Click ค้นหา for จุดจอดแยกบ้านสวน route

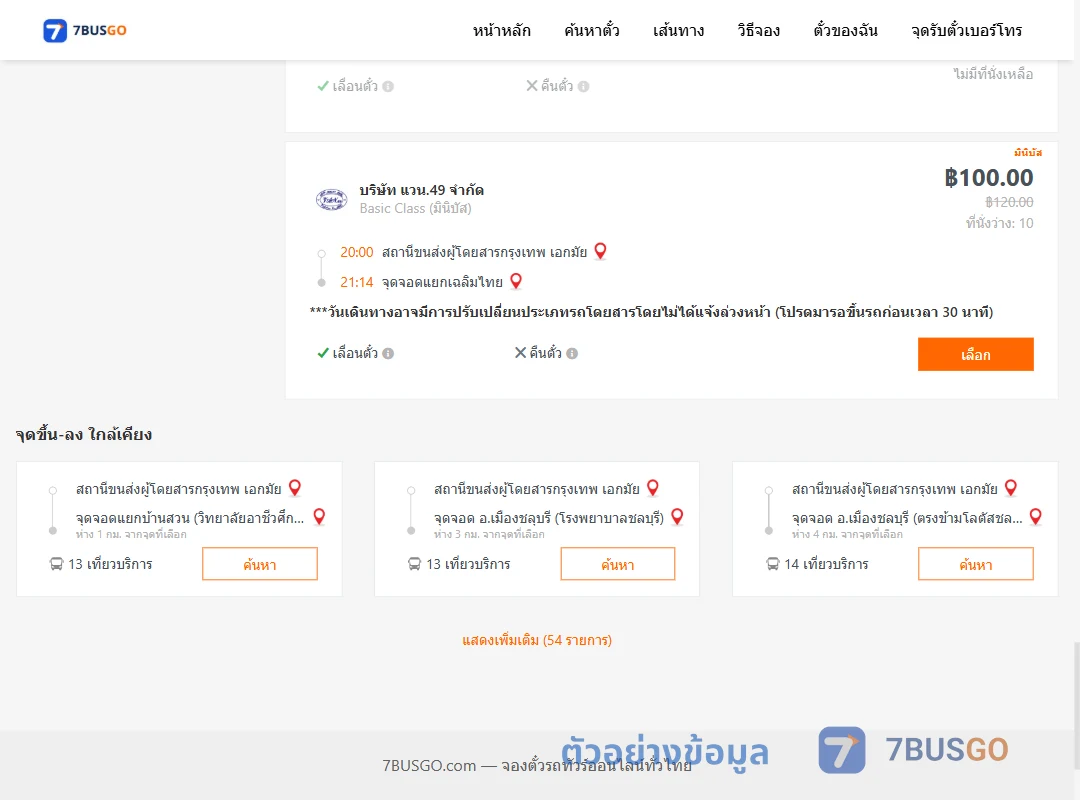tap(260, 564)
